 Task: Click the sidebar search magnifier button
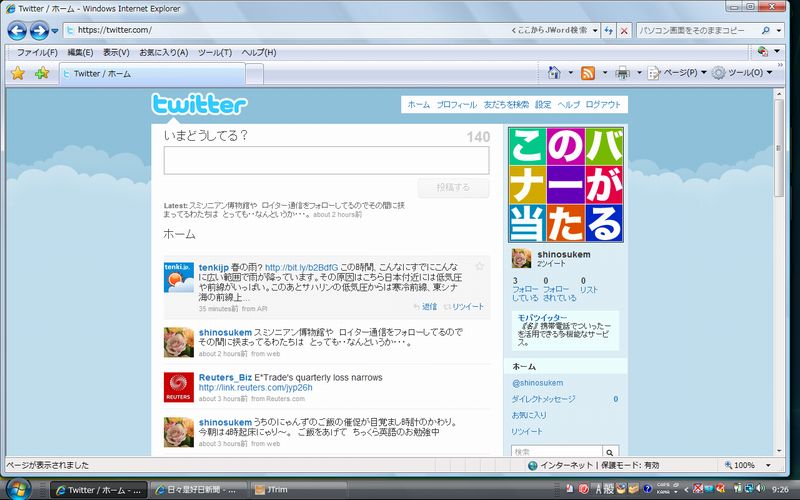(610, 452)
